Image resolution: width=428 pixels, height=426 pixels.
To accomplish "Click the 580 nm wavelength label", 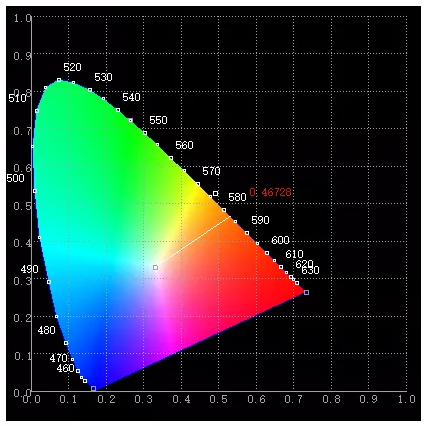I will pyautogui.click(x=237, y=197).
